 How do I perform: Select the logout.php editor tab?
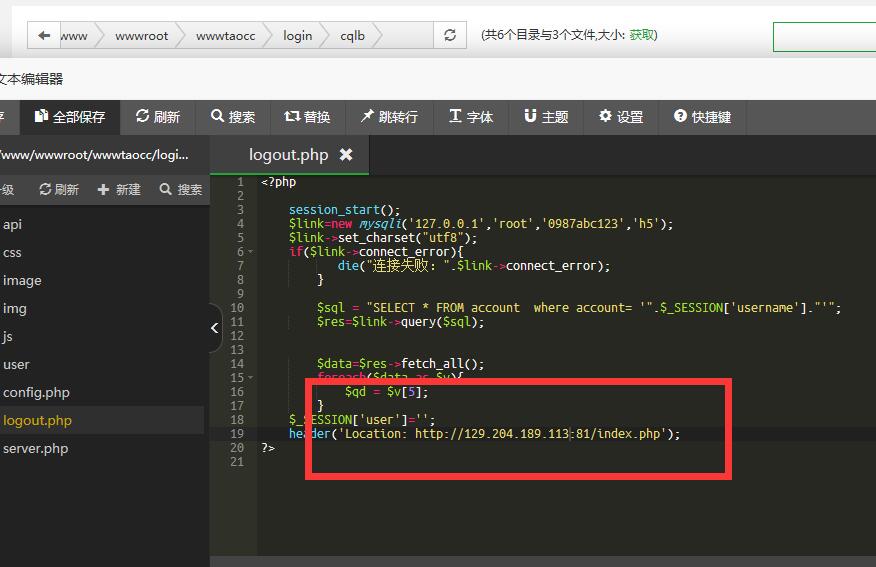coord(288,155)
